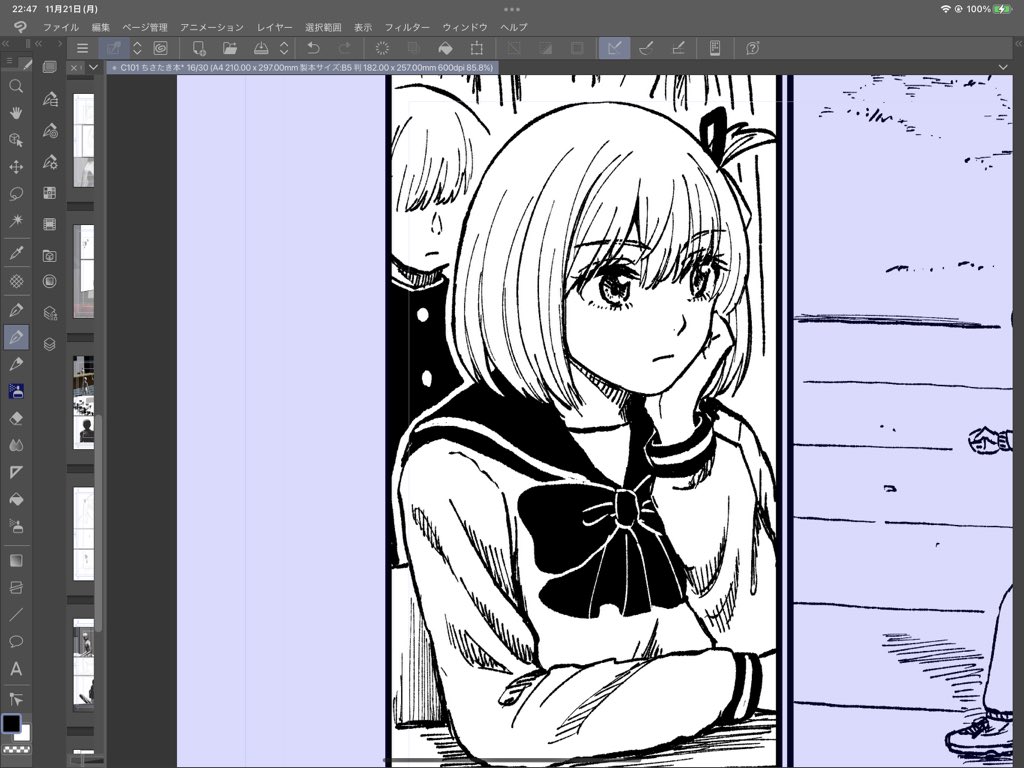Open the 選択範囲 menu

[x=323, y=27]
